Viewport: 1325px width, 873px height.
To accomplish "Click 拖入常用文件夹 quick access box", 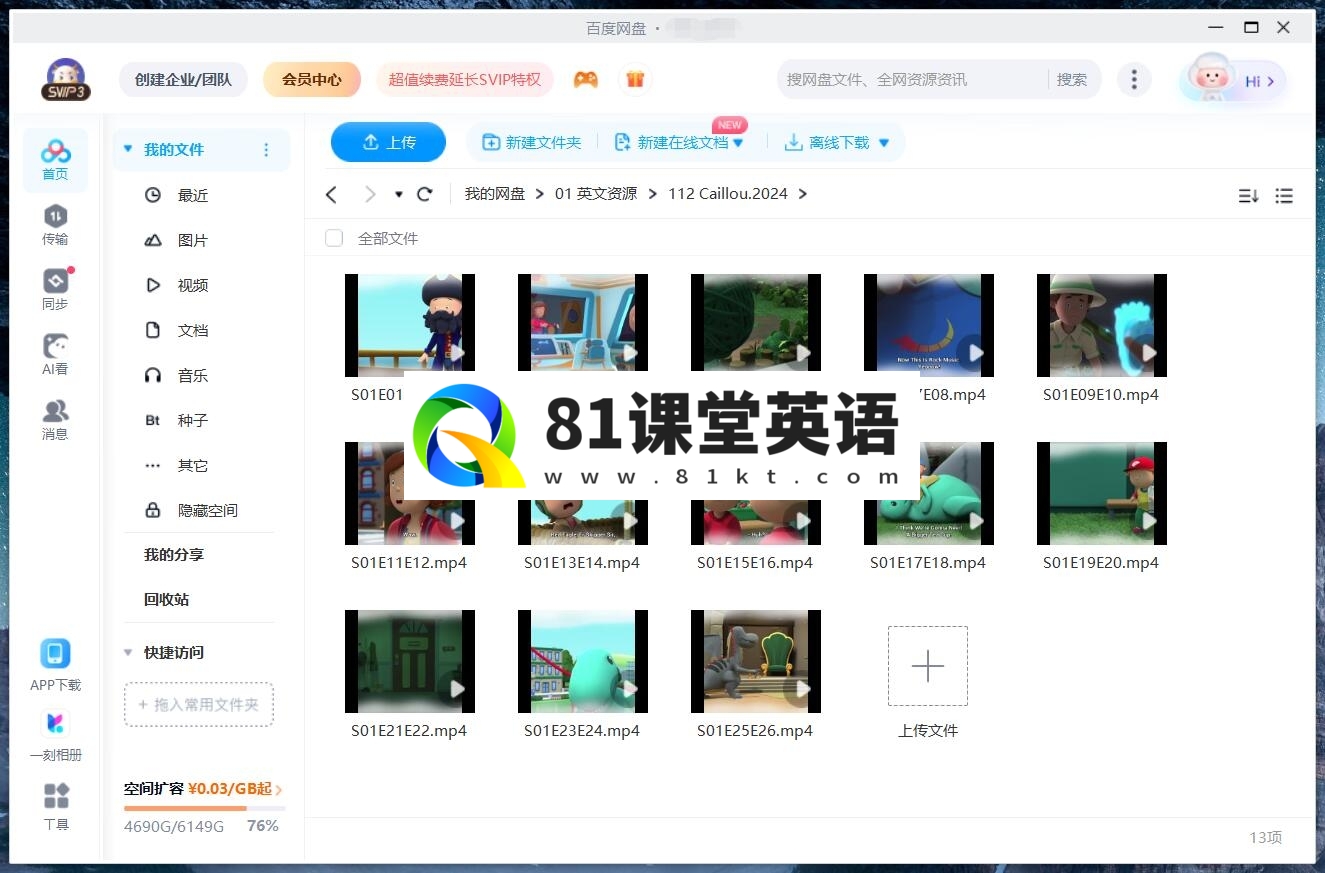I will click(x=199, y=704).
